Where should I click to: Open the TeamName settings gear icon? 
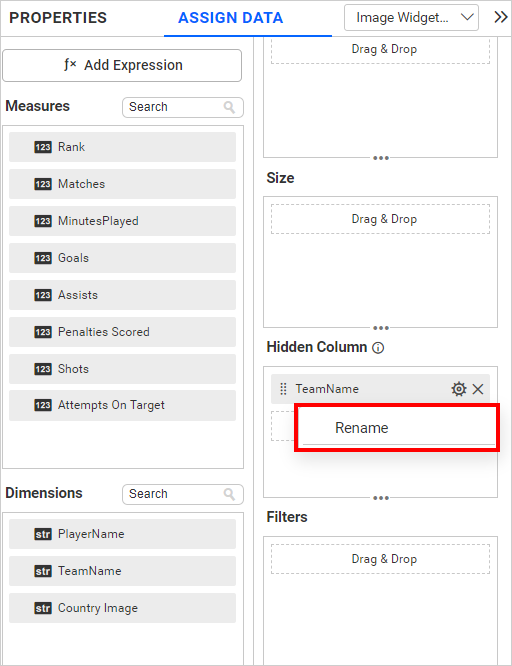tap(458, 389)
